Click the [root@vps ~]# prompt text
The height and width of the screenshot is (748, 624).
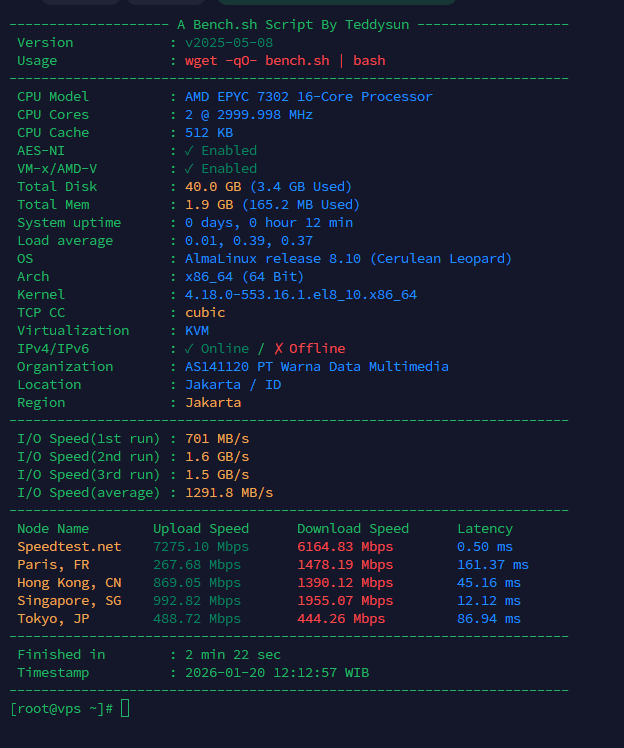point(61,709)
